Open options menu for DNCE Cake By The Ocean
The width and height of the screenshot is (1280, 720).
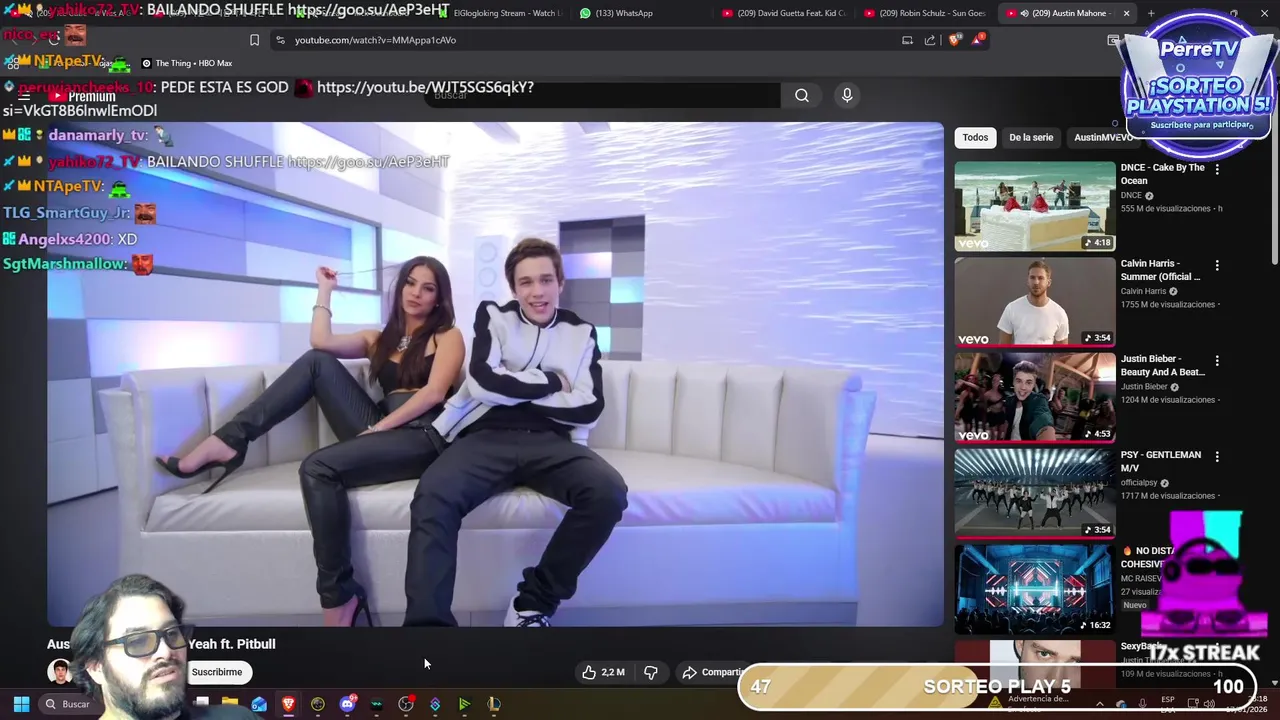tap(1217, 170)
